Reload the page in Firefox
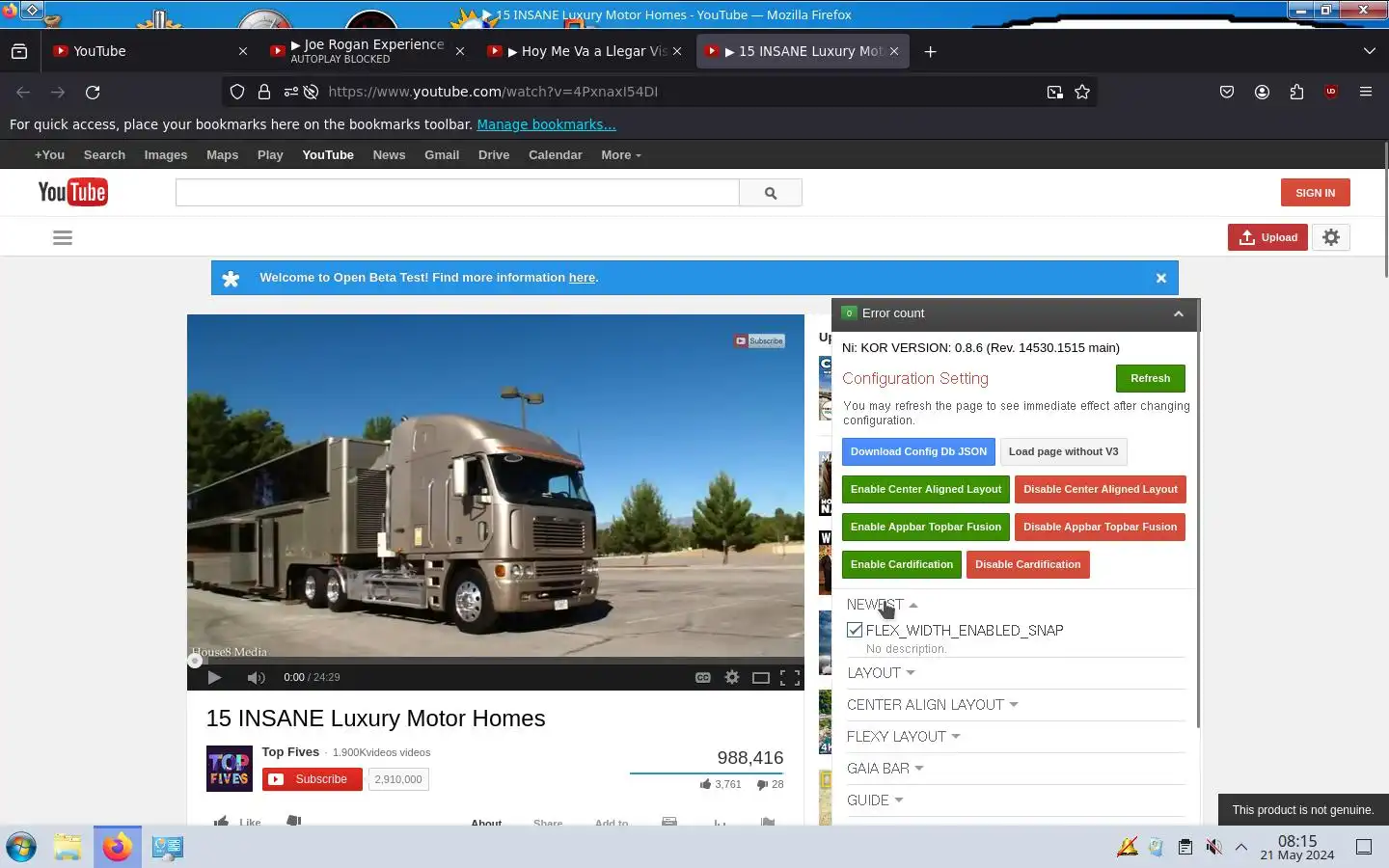The height and width of the screenshot is (868, 1389). (x=93, y=92)
